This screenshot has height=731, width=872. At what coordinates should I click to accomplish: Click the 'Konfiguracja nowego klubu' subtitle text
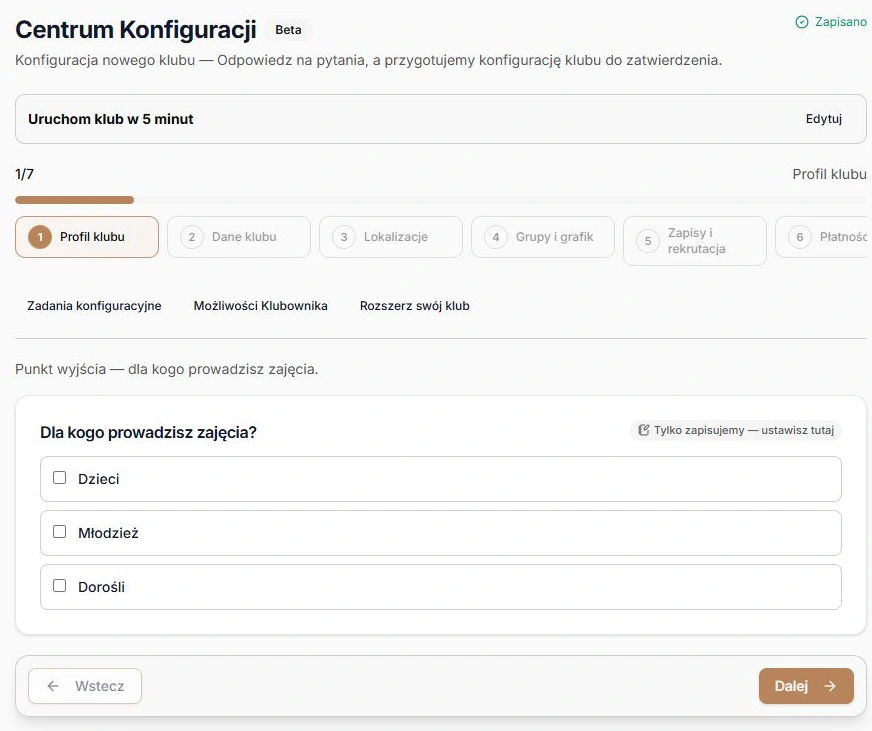click(369, 60)
